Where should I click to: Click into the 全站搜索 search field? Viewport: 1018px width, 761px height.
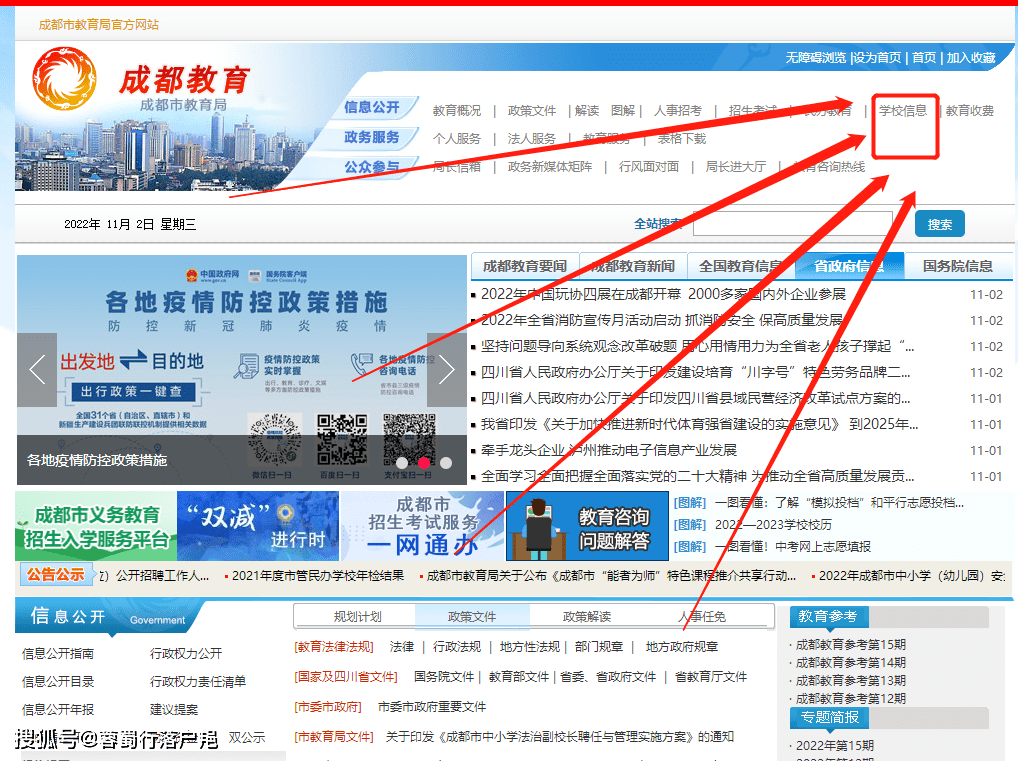pos(793,224)
